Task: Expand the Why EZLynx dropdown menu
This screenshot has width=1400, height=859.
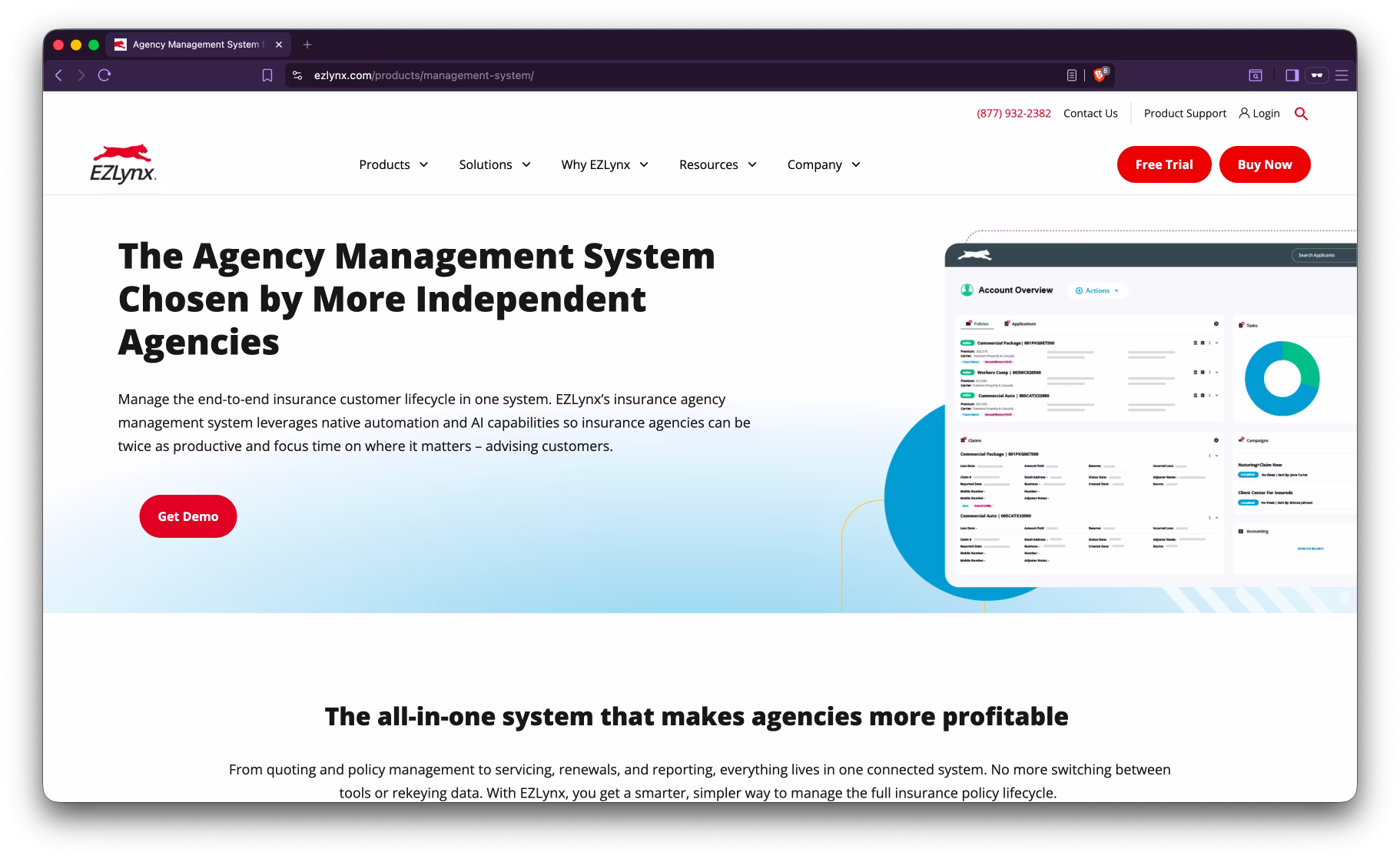Action: (605, 164)
